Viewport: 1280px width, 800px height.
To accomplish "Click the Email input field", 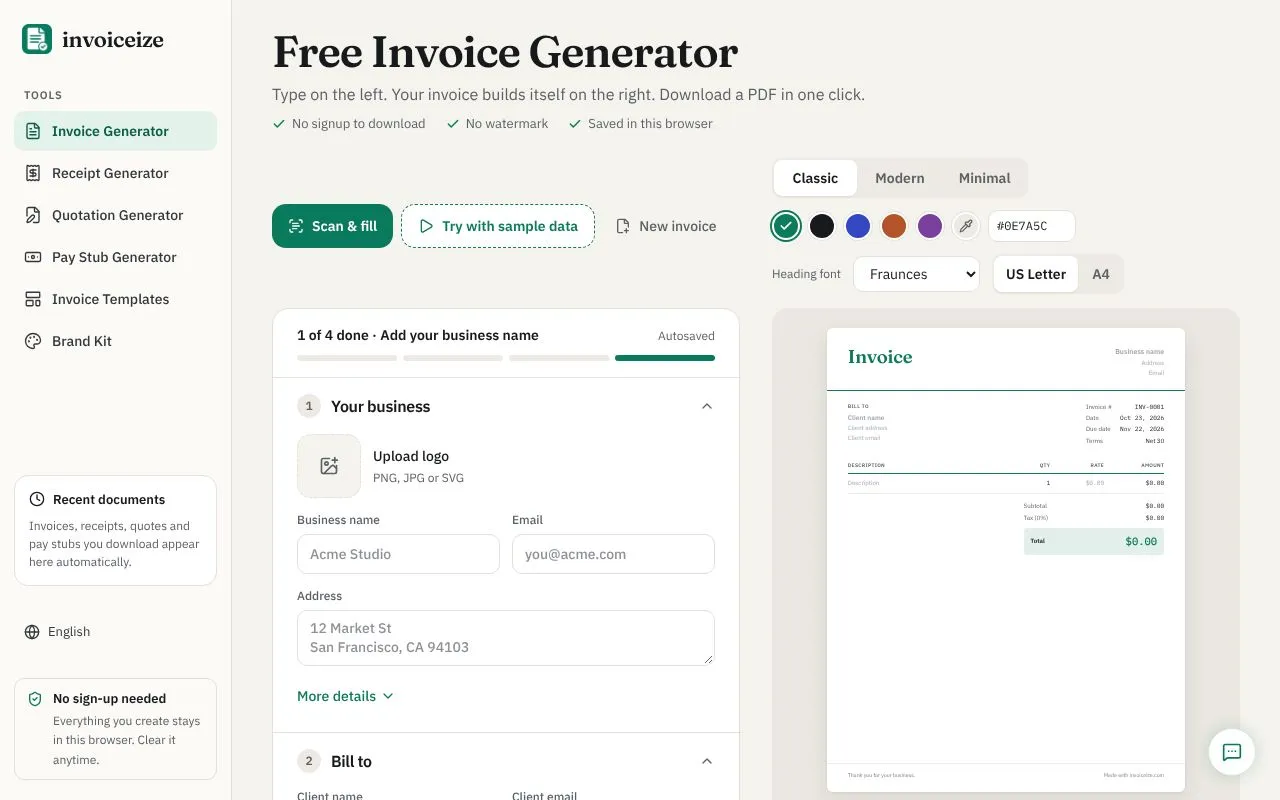I will click(x=613, y=554).
